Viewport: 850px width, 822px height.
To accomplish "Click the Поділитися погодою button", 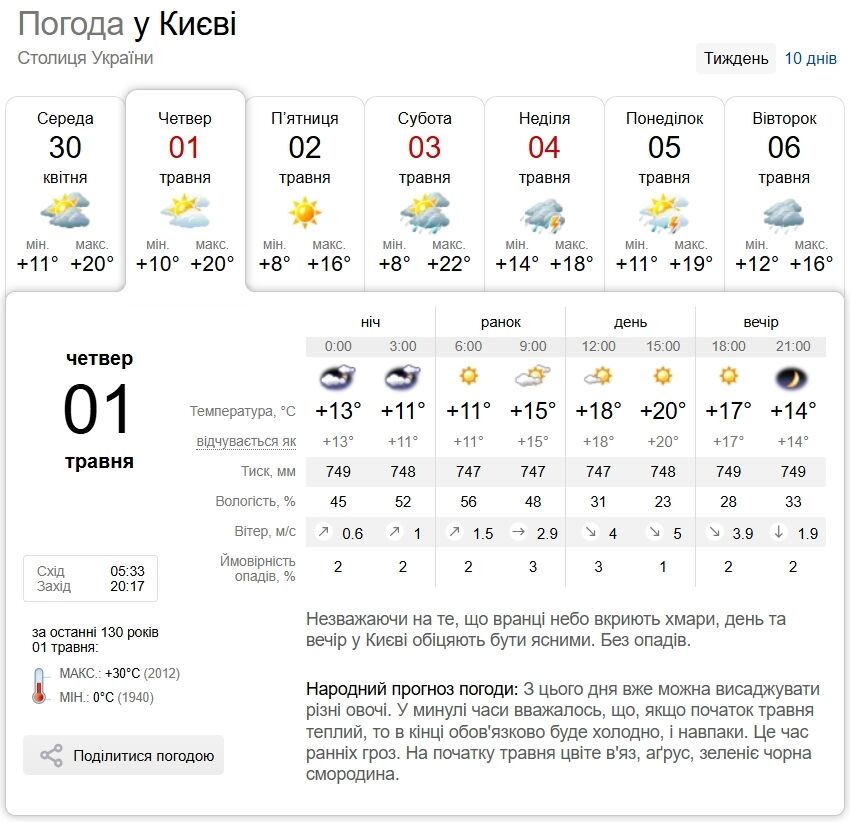I will click(x=123, y=755).
